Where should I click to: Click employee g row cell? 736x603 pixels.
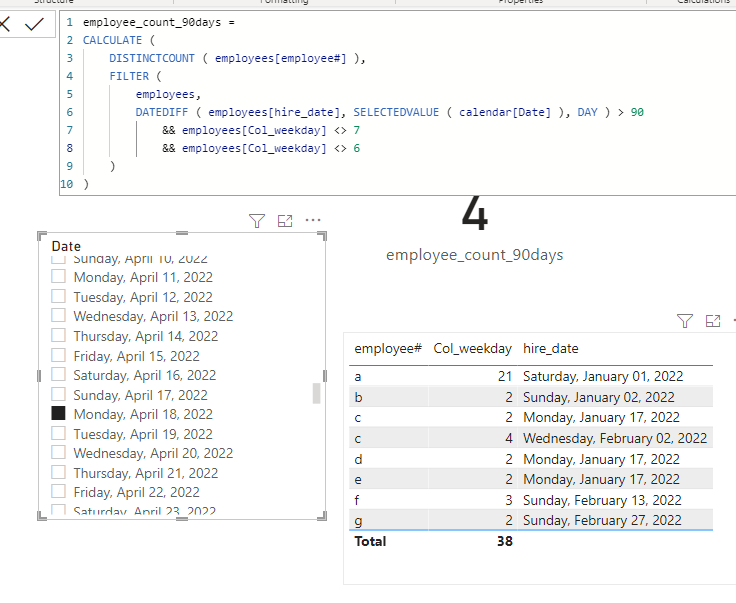pos(358,521)
